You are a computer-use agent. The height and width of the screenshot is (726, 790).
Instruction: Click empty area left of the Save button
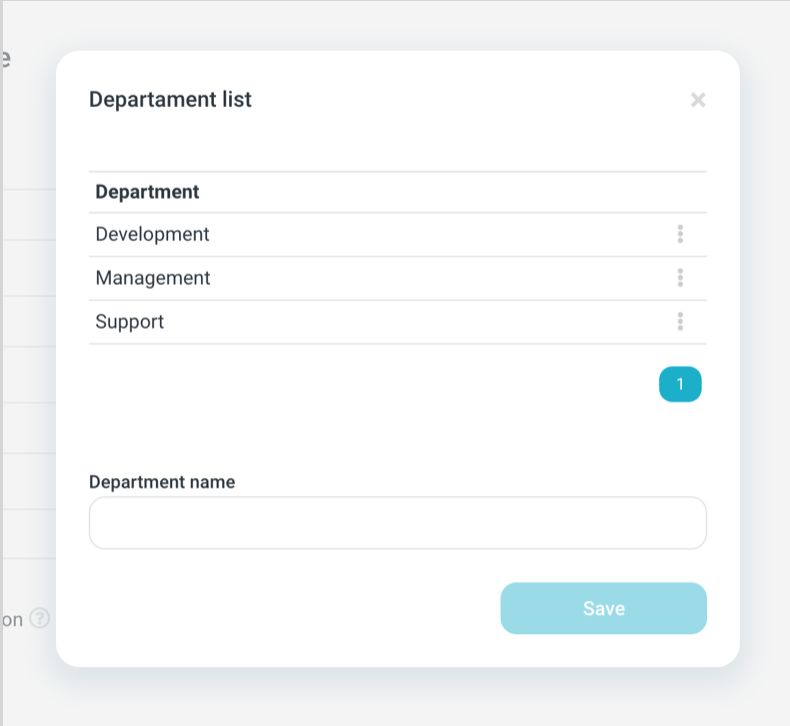tap(290, 608)
